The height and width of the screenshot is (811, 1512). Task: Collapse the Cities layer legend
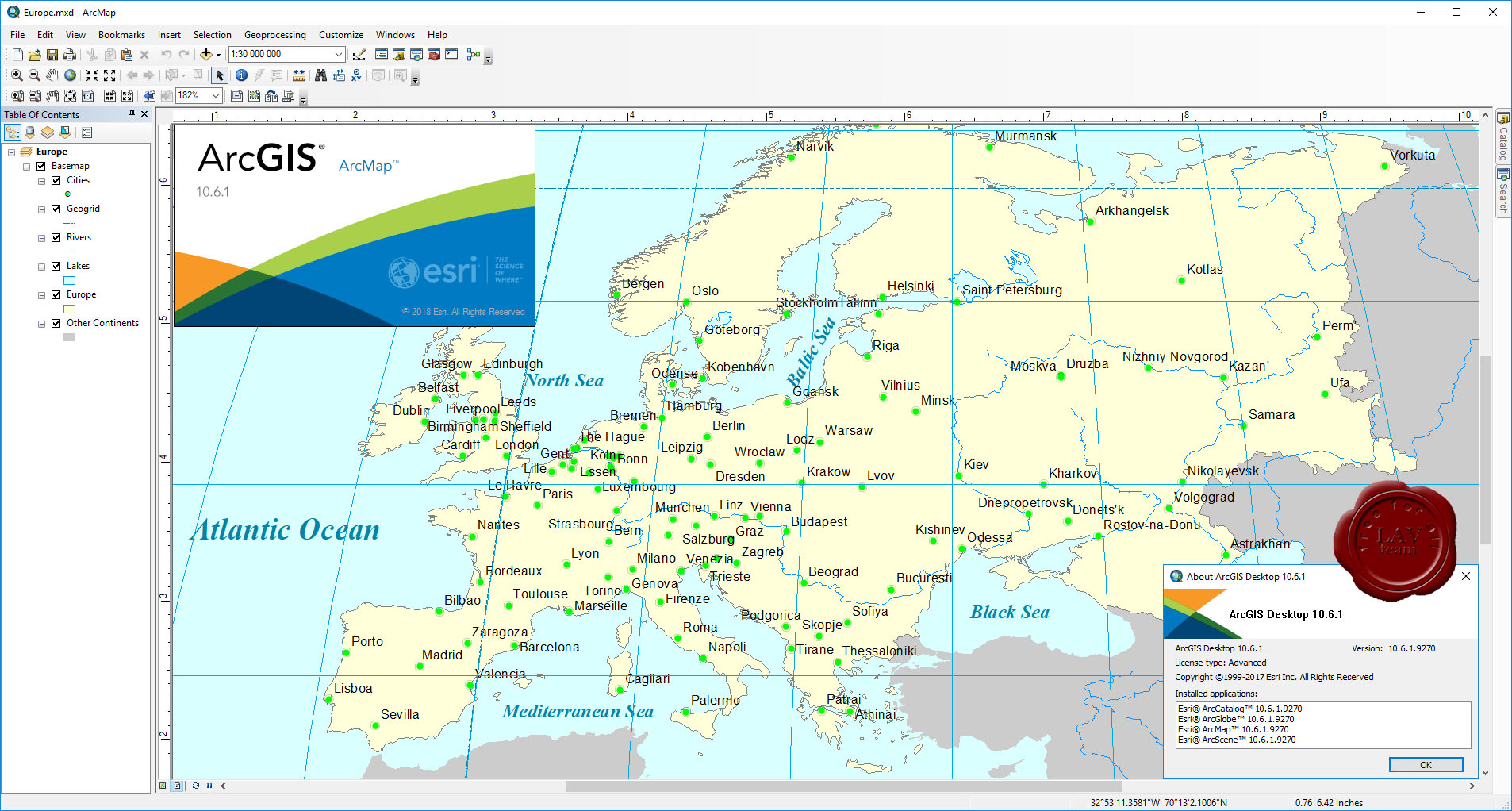click(41, 181)
